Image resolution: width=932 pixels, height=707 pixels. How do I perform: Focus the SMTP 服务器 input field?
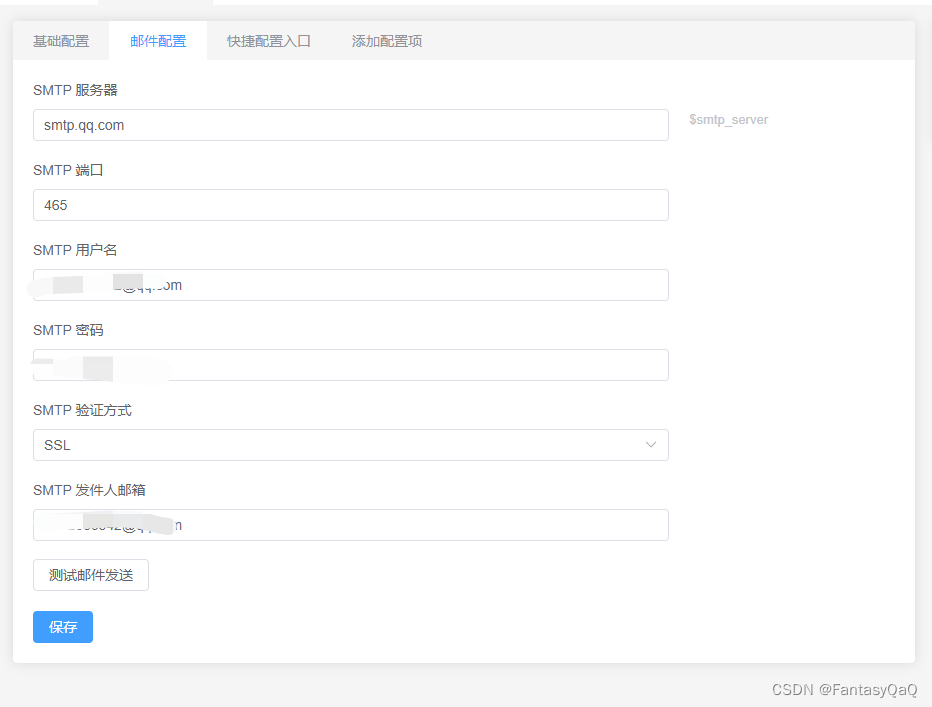click(350, 124)
